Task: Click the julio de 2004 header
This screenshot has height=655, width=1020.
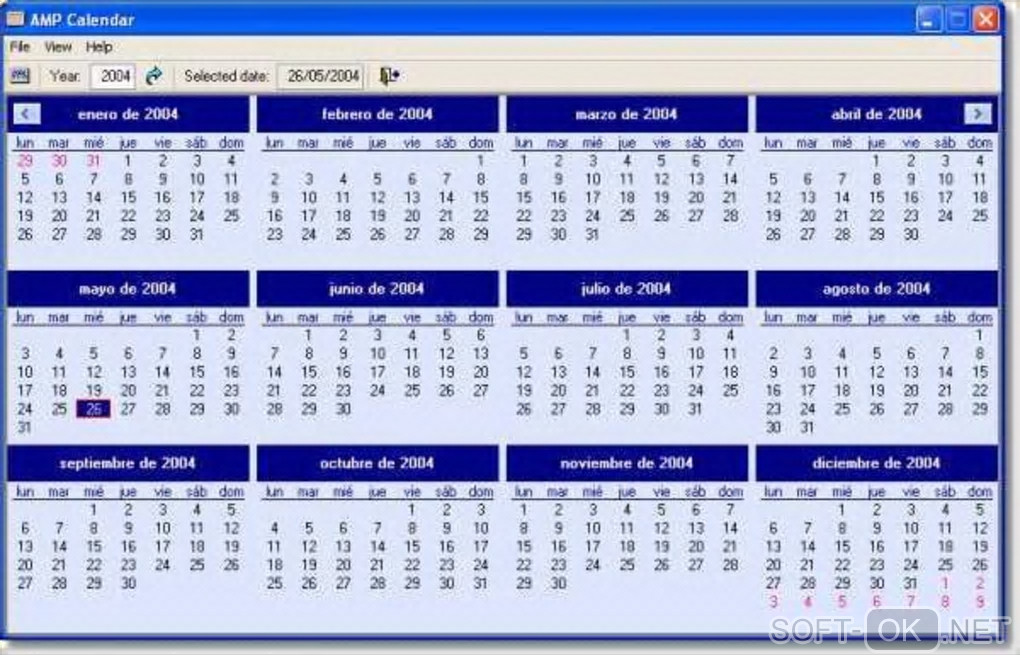Action: click(x=626, y=289)
